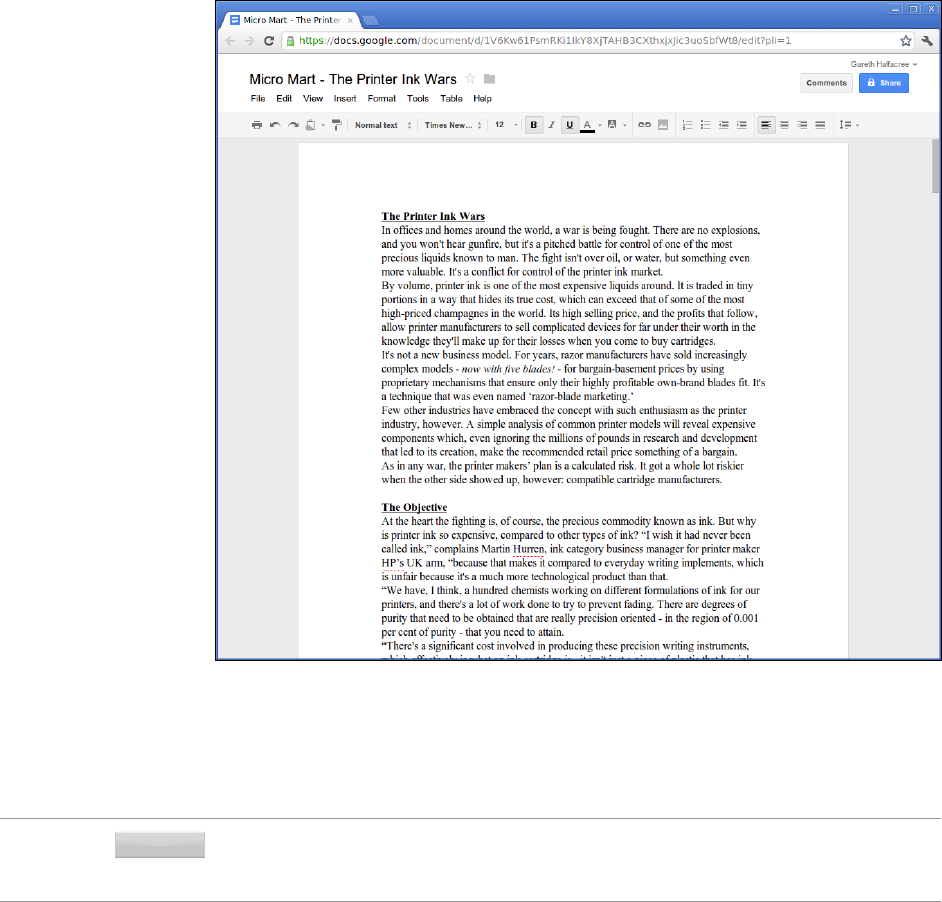The image size is (942, 902).
Task: Click the Redo arrow
Action: 293,125
